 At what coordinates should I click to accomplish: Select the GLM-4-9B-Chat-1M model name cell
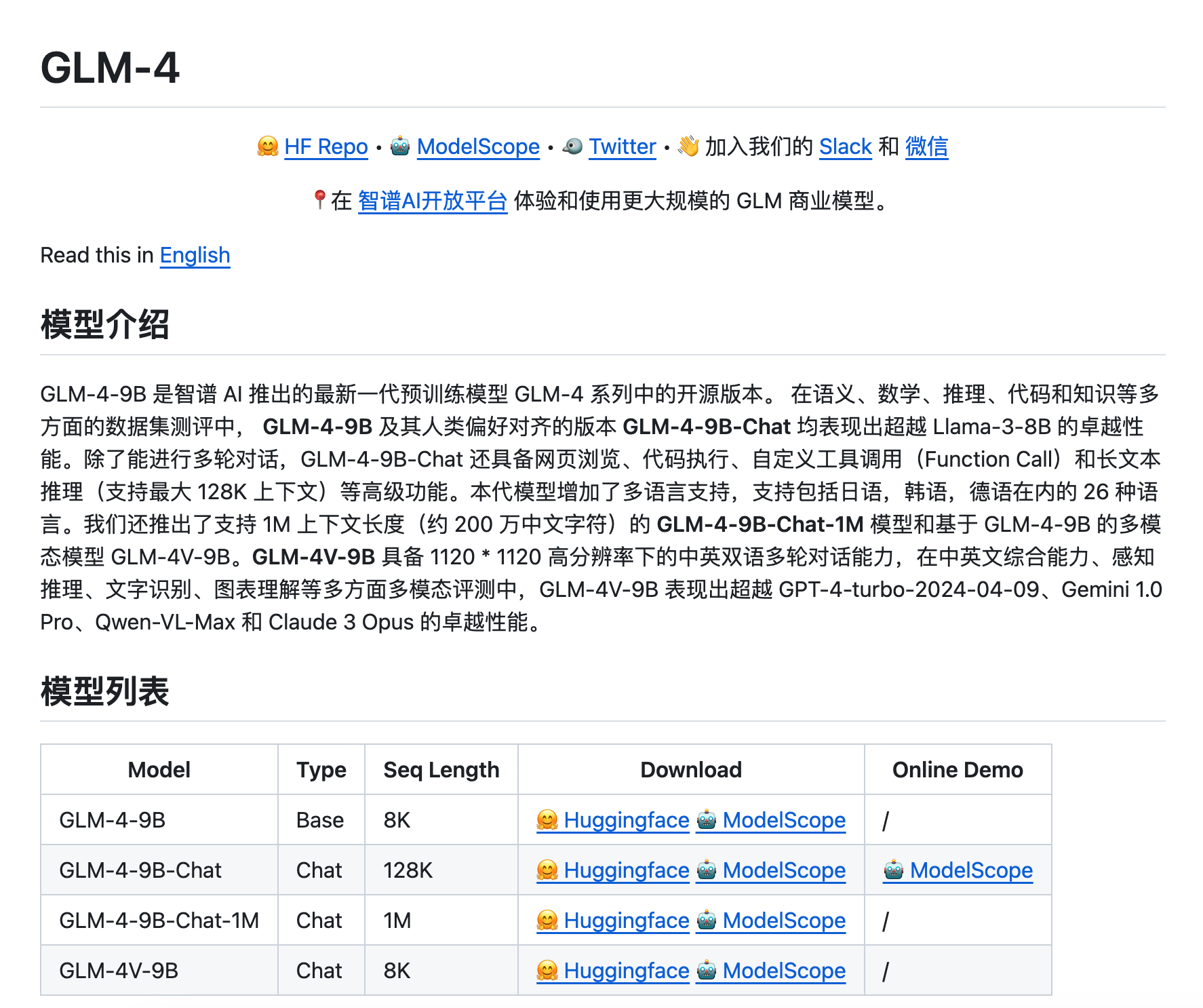[x=159, y=920]
